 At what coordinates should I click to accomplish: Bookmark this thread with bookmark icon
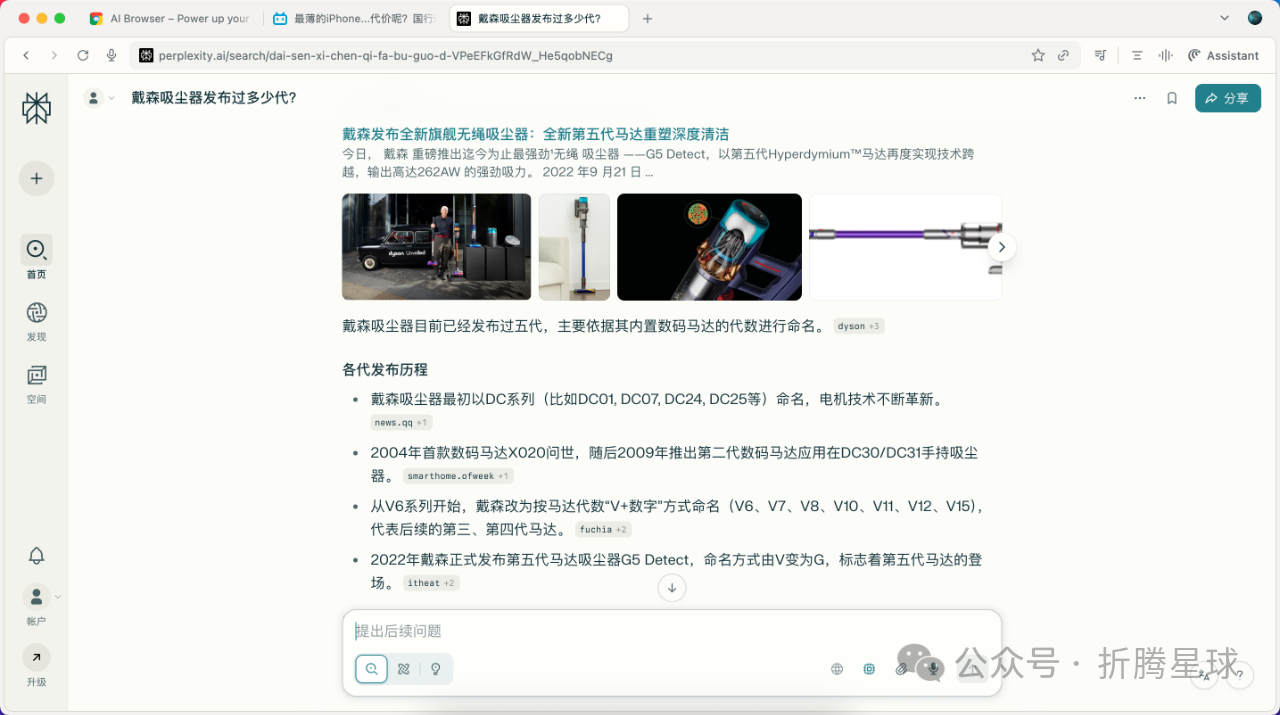1172,98
